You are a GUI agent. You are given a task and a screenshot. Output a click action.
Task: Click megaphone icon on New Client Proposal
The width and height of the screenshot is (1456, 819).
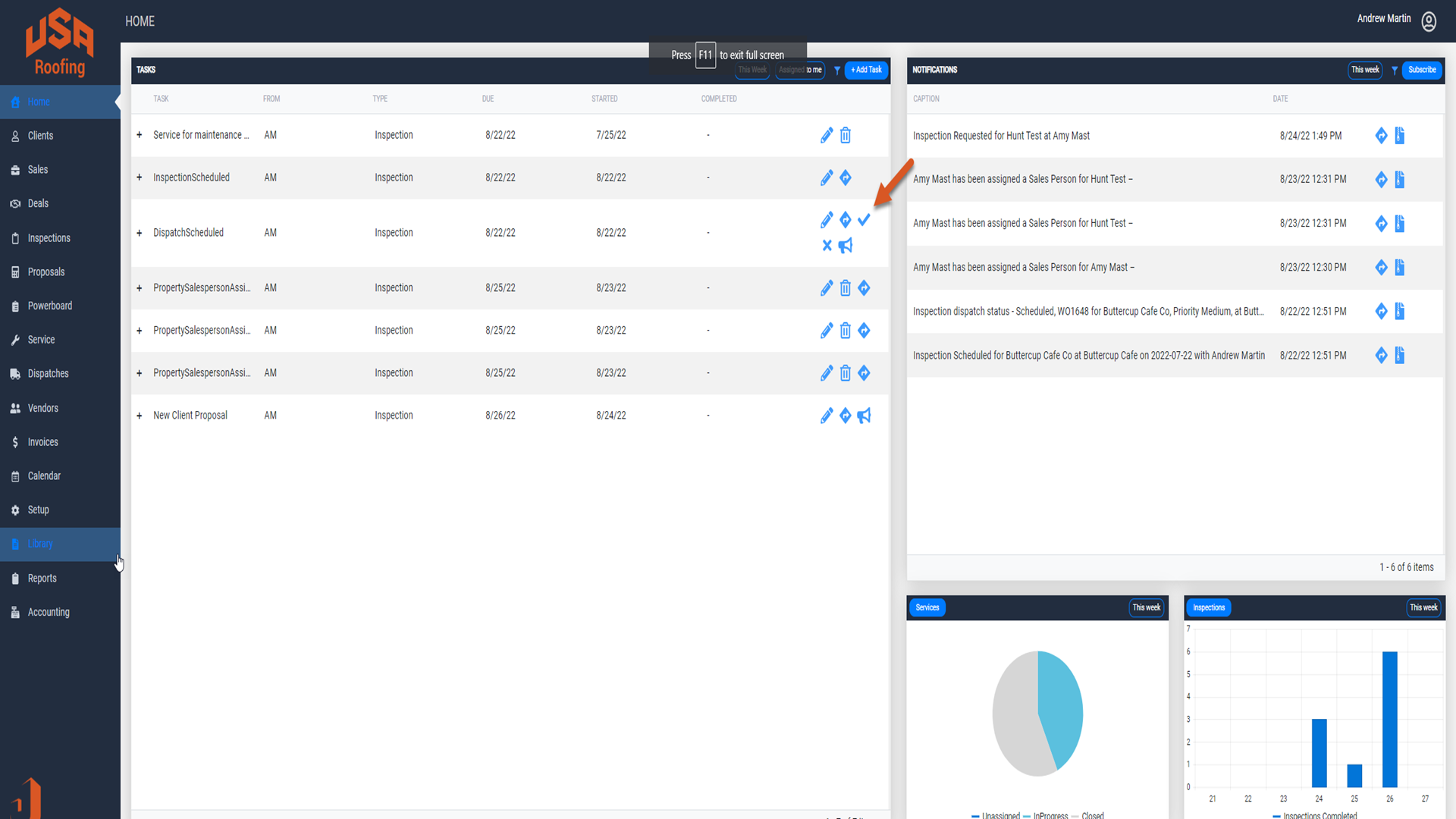pyautogui.click(x=864, y=416)
